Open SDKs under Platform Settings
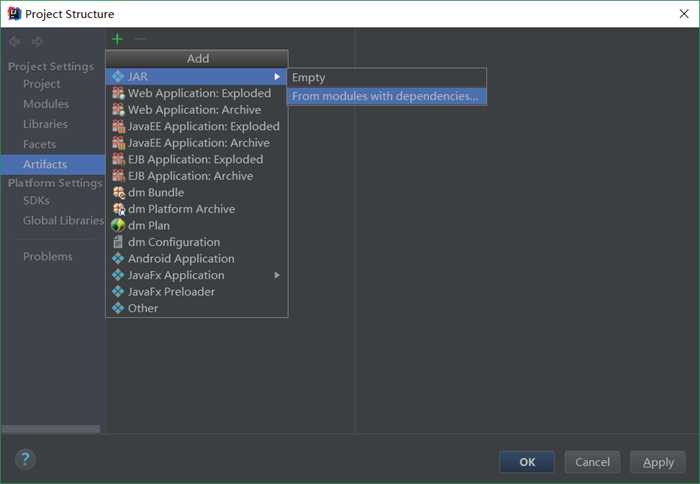The height and width of the screenshot is (484, 700). (x=36, y=200)
